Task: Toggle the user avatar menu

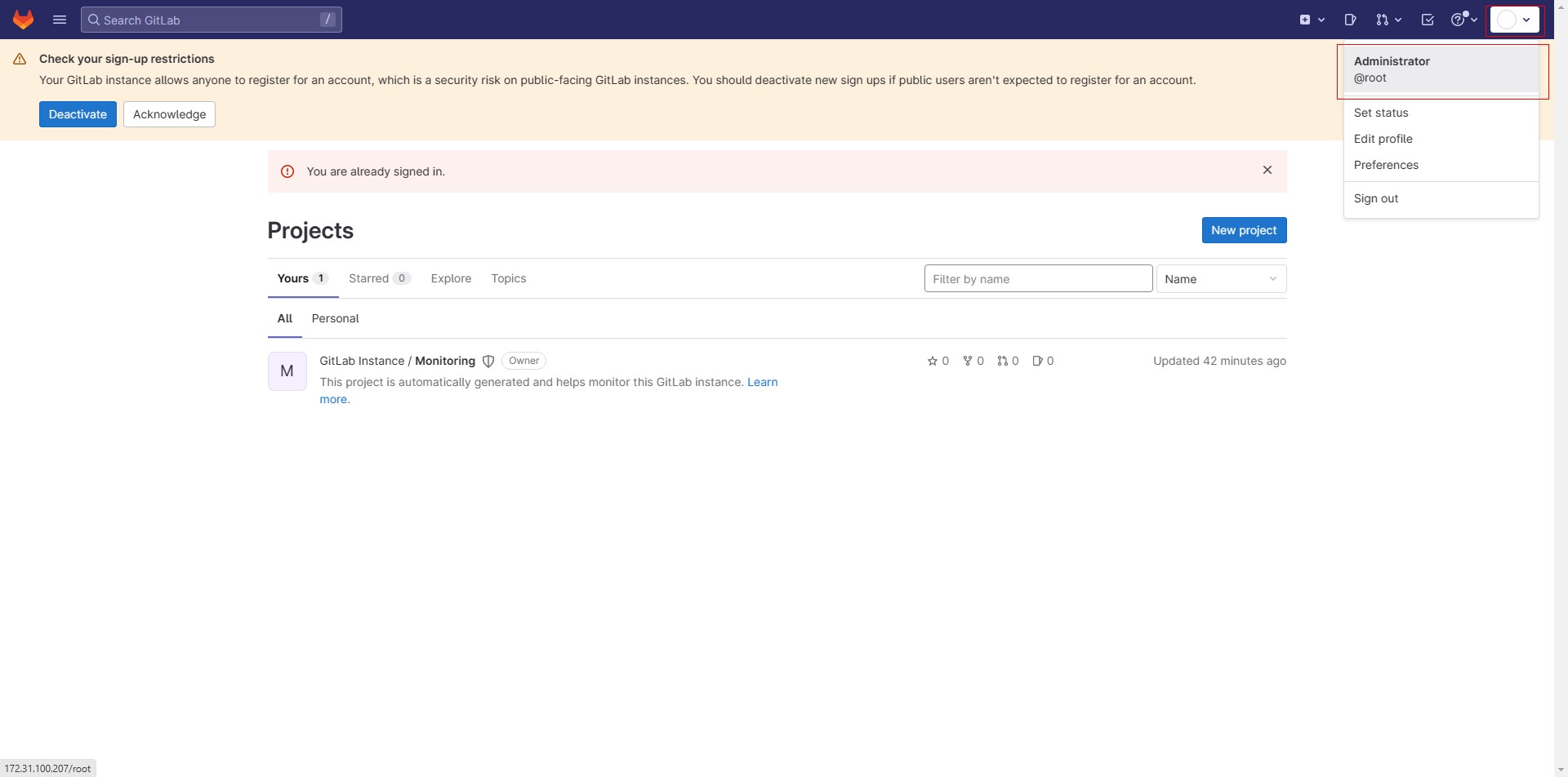Action: point(1515,20)
